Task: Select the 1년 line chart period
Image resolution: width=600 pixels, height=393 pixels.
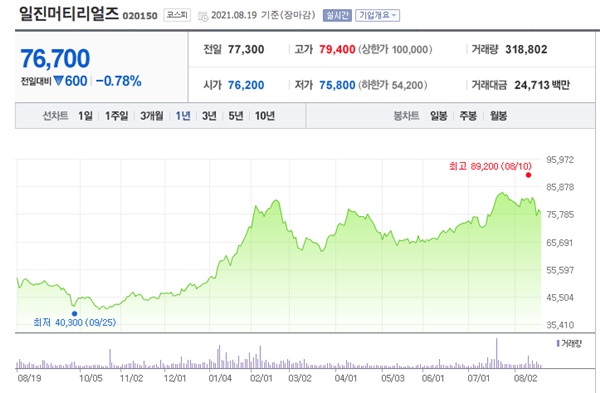Action: click(x=183, y=116)
